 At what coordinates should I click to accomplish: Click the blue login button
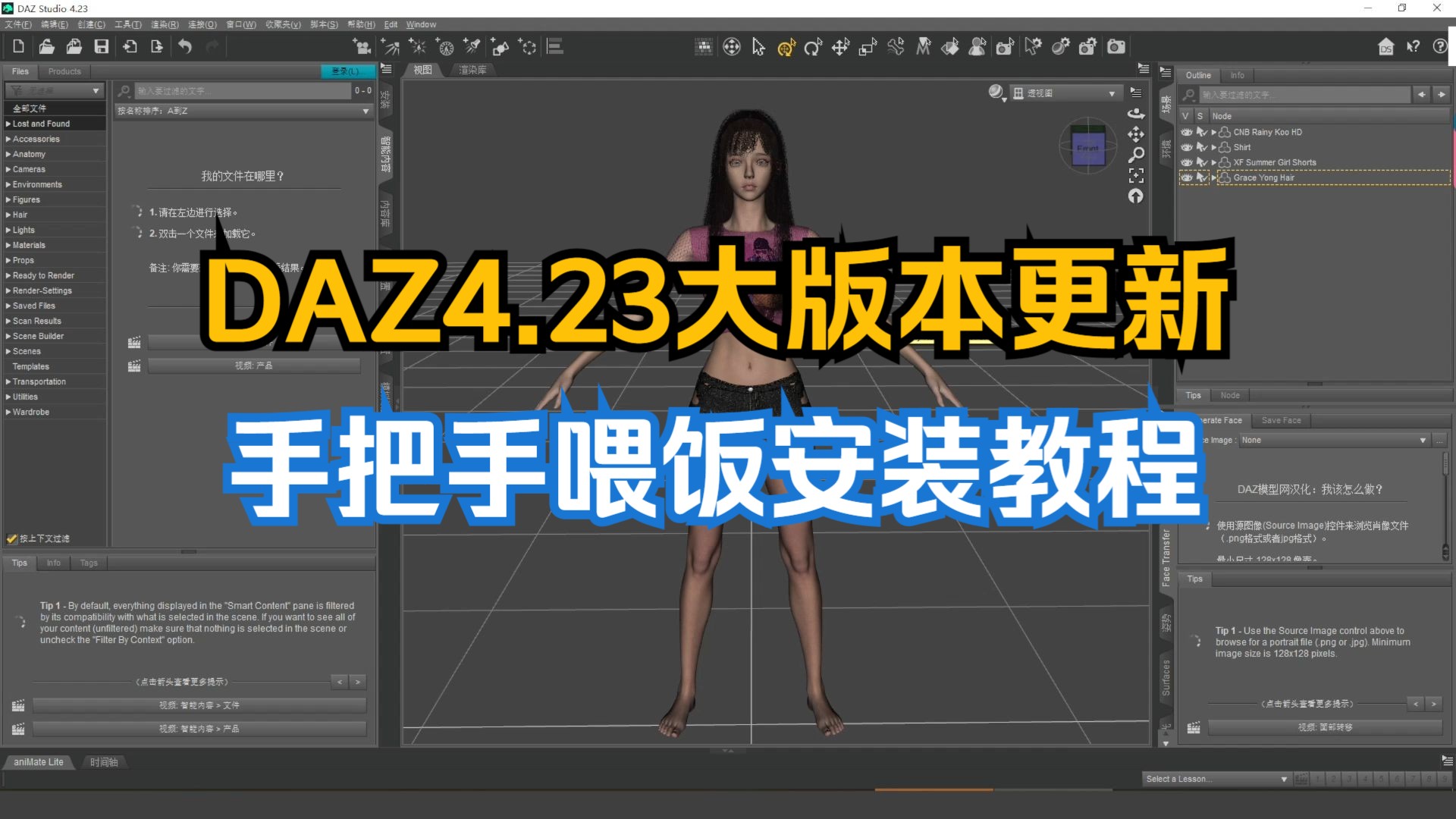coord(347,71)
